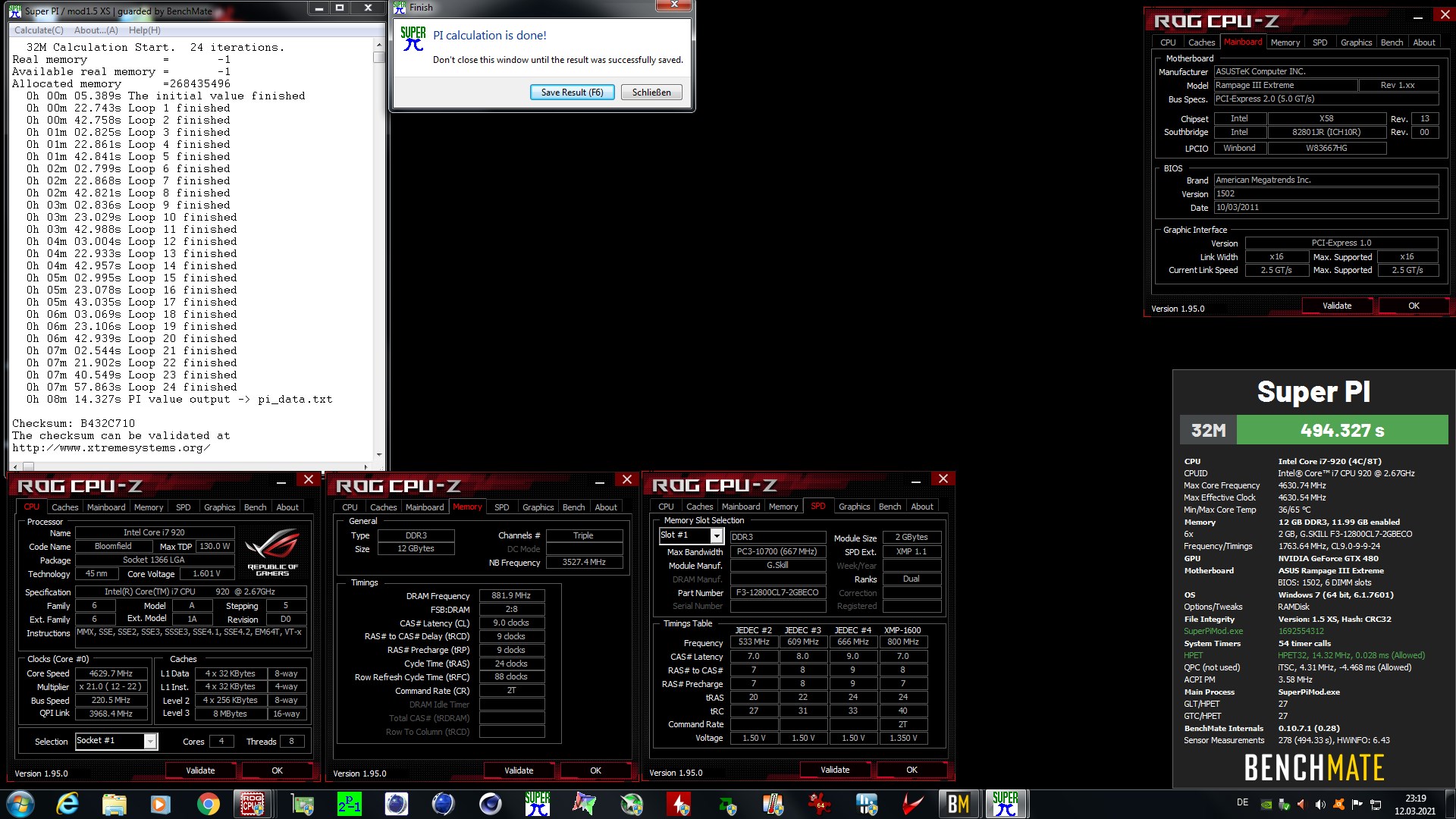Launch Internet Explorer from taskbar
1456x819 pixels.
pos(68,804)
